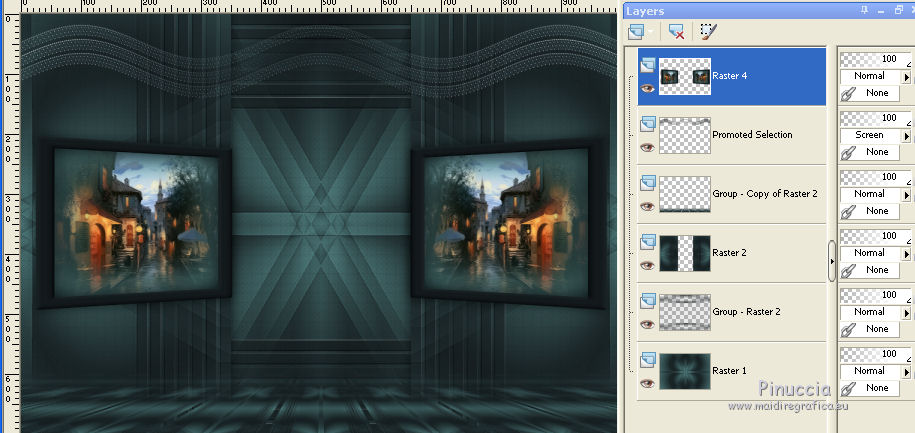Click the layer type icon for Raster 4
Image resolution: width=915 pixels, height=433 pixels.
(648, 65)
